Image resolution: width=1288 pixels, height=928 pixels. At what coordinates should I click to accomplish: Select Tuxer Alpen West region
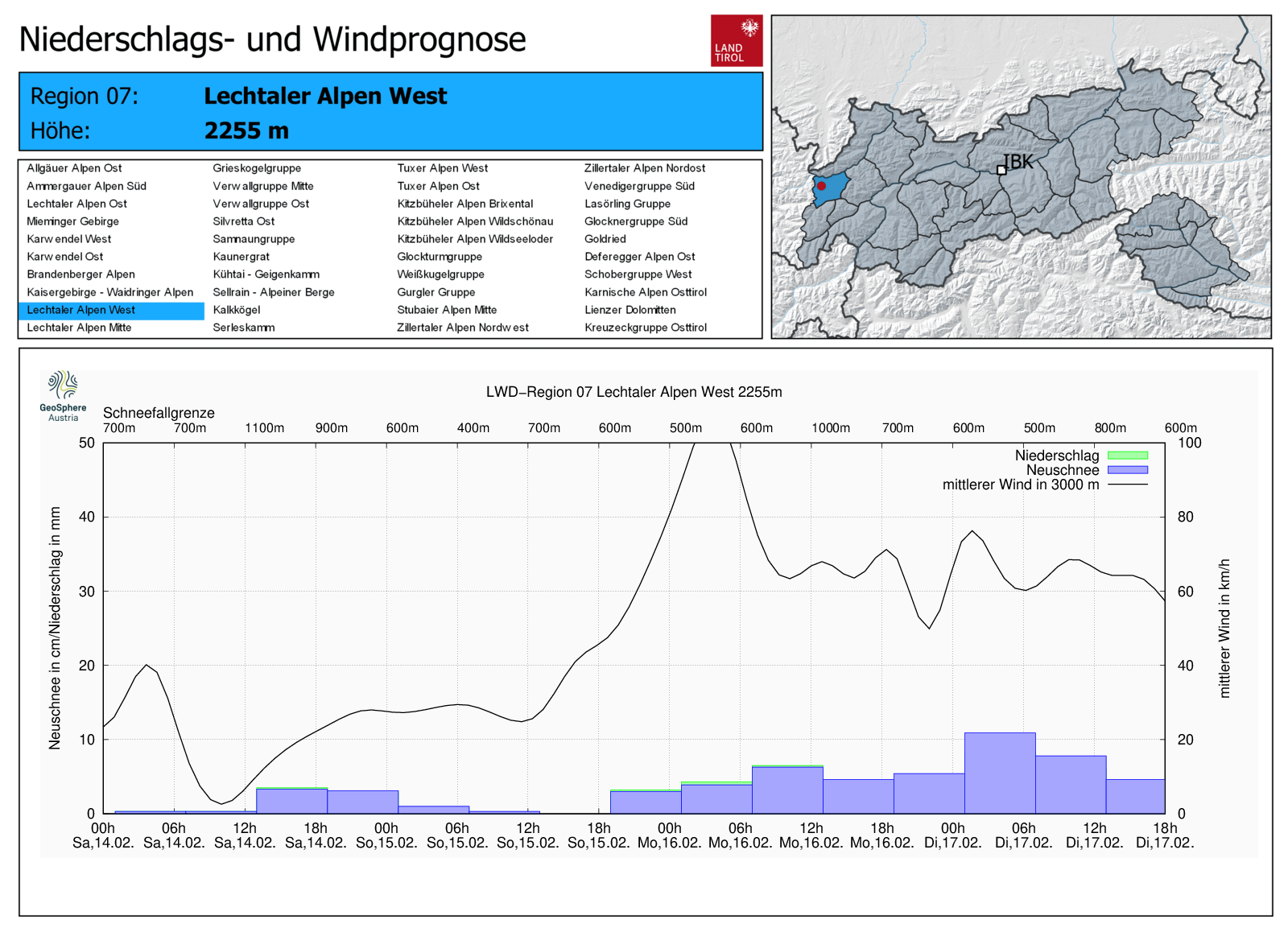pyautogui.click(x=442, y=168)
